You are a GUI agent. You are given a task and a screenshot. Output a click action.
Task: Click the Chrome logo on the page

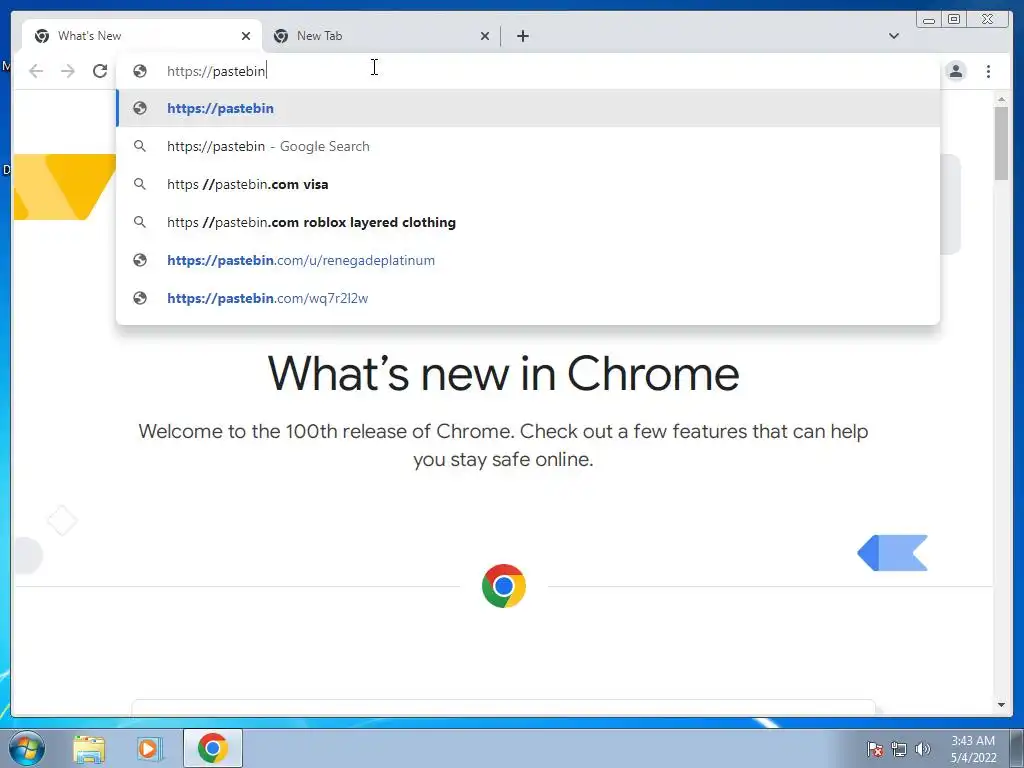(x=504, y=586)
